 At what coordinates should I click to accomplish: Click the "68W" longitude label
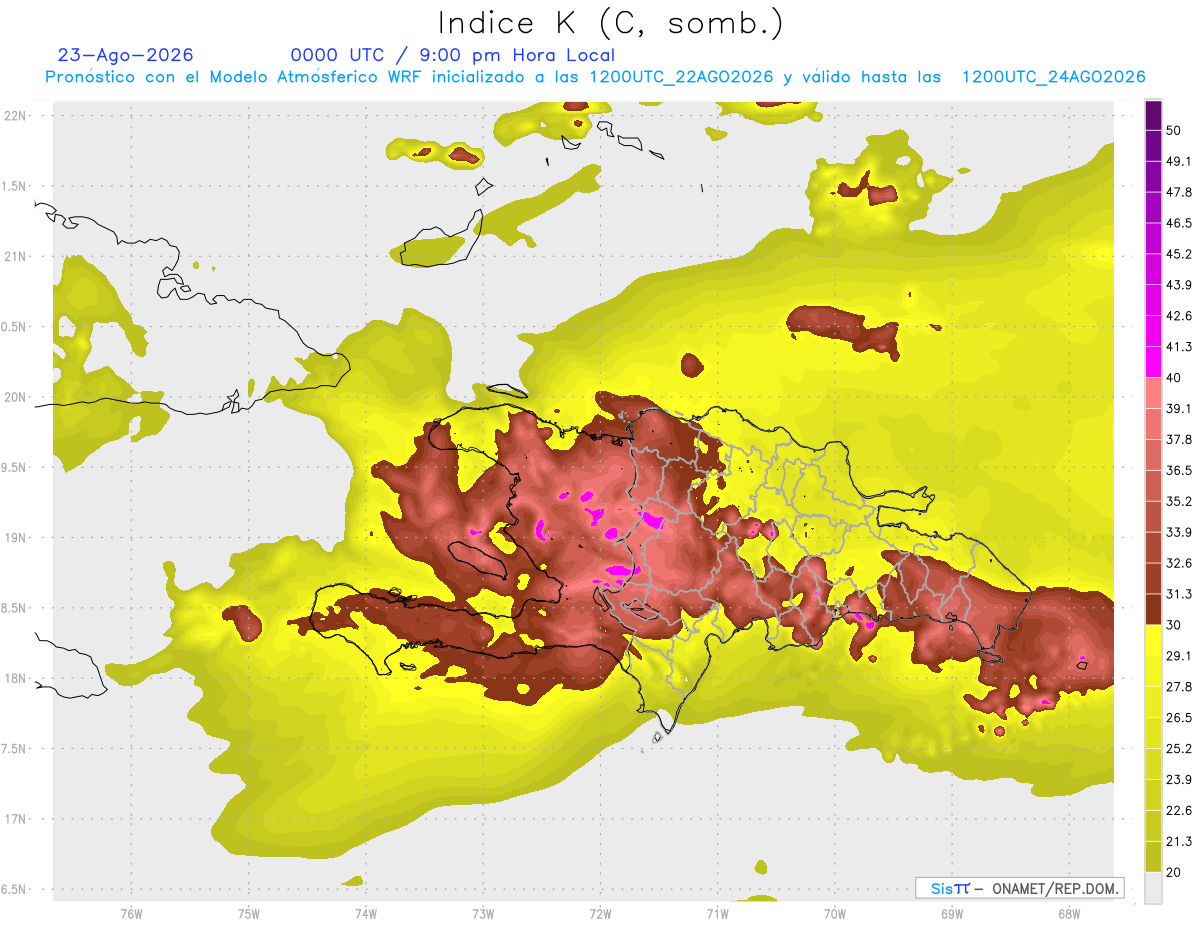tap(1068, 913)
